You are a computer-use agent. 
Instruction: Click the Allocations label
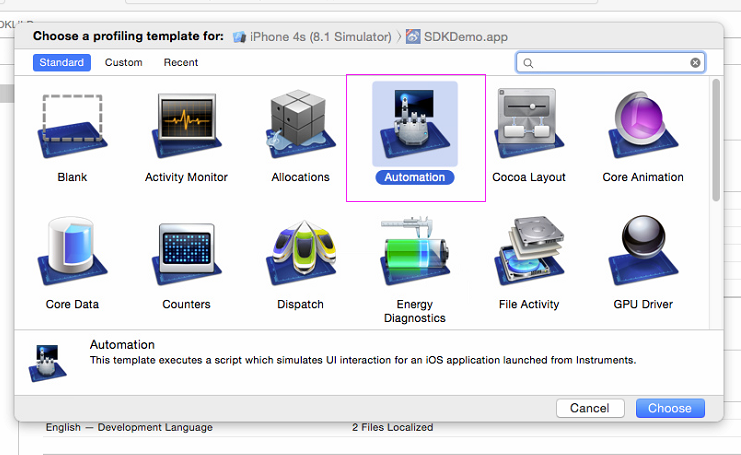click(301, 177)
